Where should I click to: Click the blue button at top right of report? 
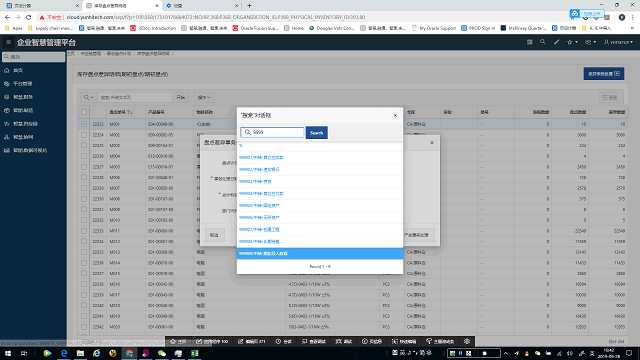(604, 74)
